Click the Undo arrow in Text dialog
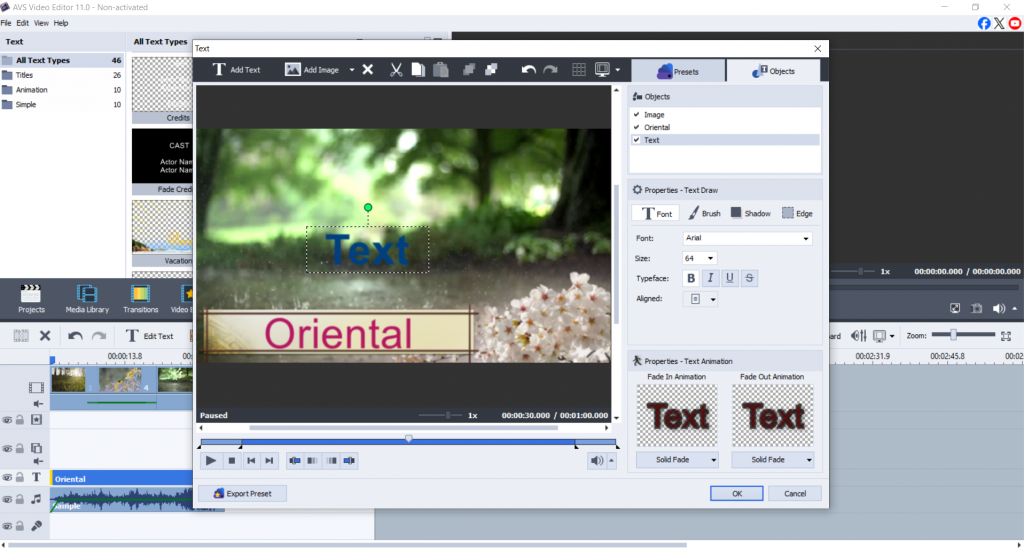The image size is (1024, 549). point(528,70)
